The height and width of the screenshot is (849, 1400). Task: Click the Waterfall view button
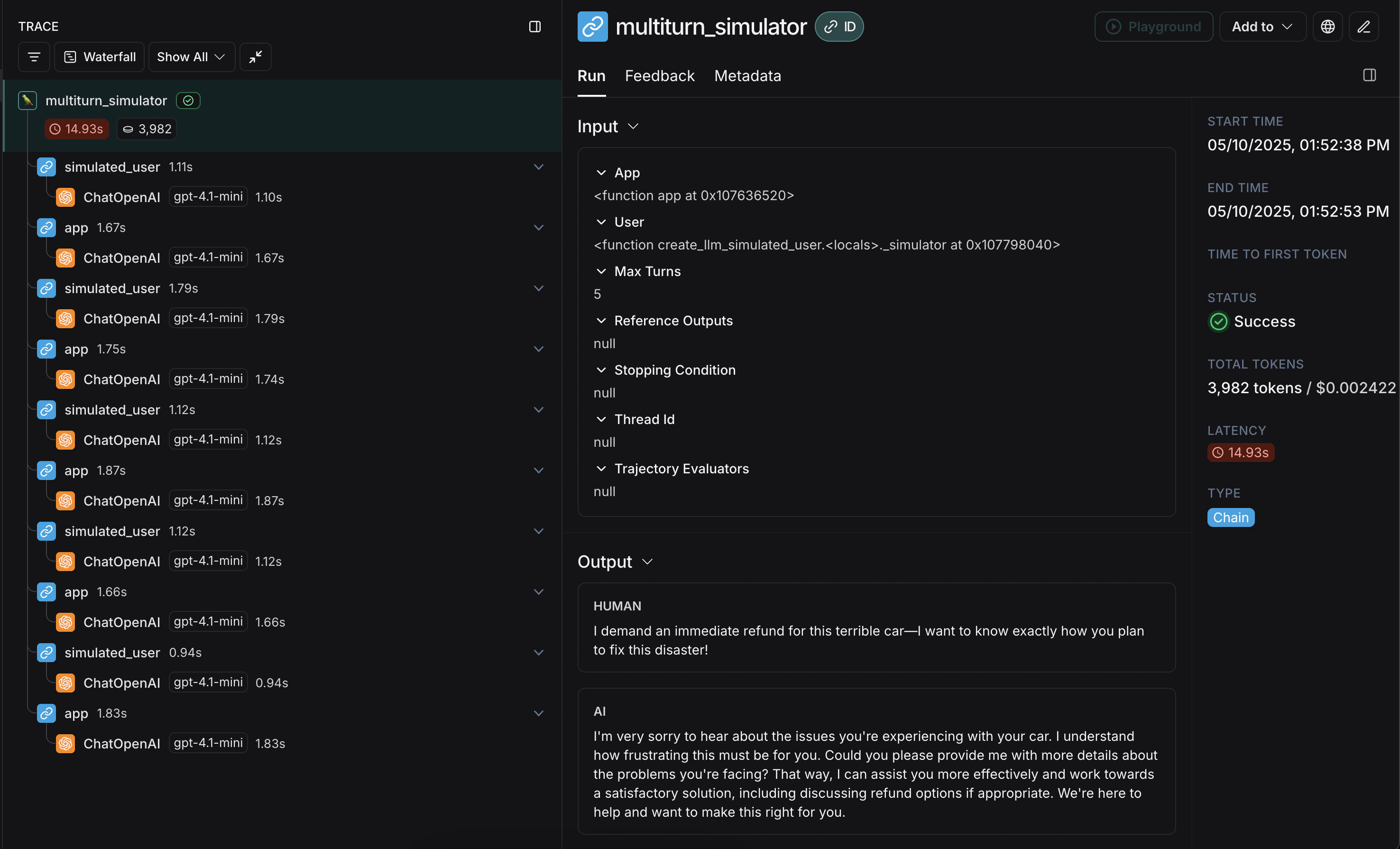tap(100, 57)
